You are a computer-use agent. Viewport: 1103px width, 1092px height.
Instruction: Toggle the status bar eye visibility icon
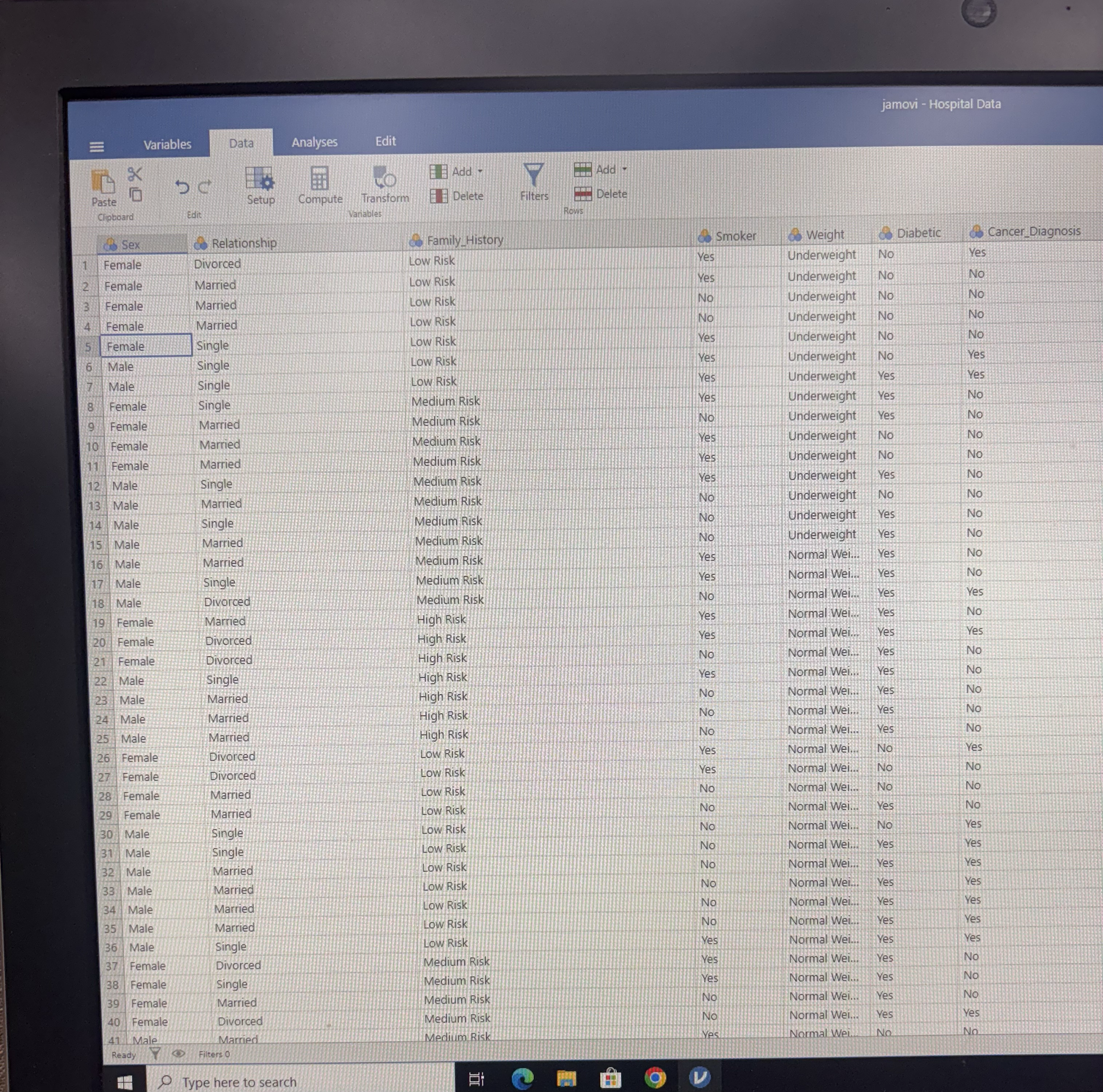[x=178, y=1053]
